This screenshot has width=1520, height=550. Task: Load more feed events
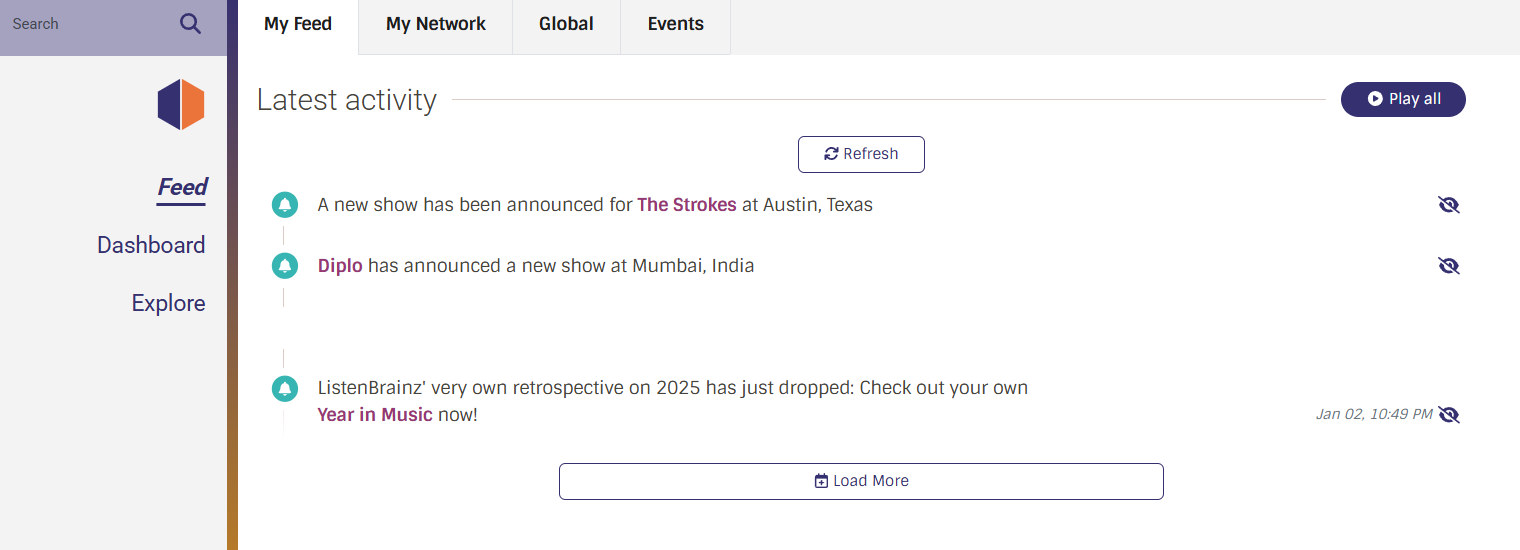pos(861,481)
